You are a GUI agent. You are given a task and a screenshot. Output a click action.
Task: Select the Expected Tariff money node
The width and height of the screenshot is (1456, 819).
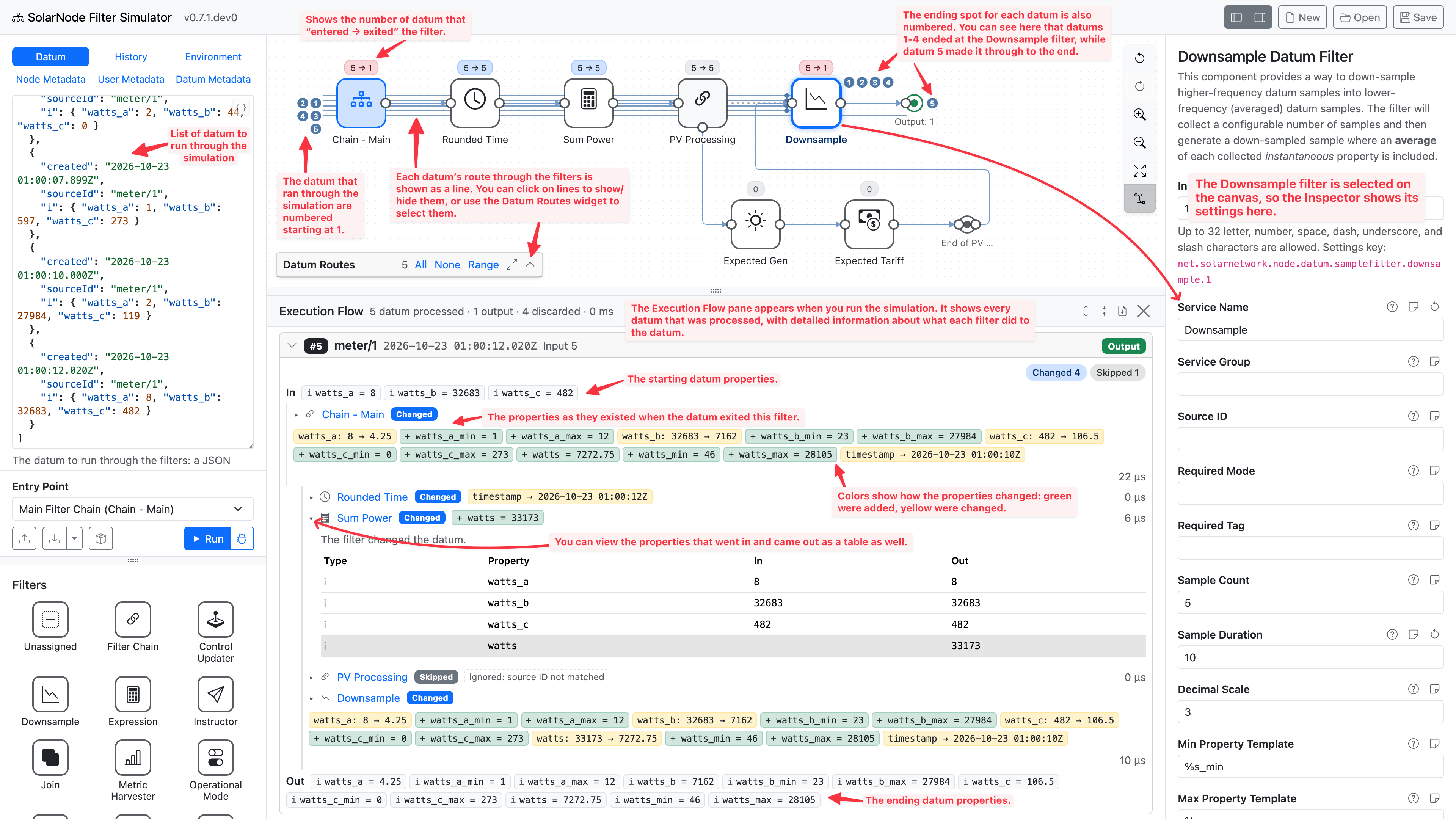[x=869, y=224]
